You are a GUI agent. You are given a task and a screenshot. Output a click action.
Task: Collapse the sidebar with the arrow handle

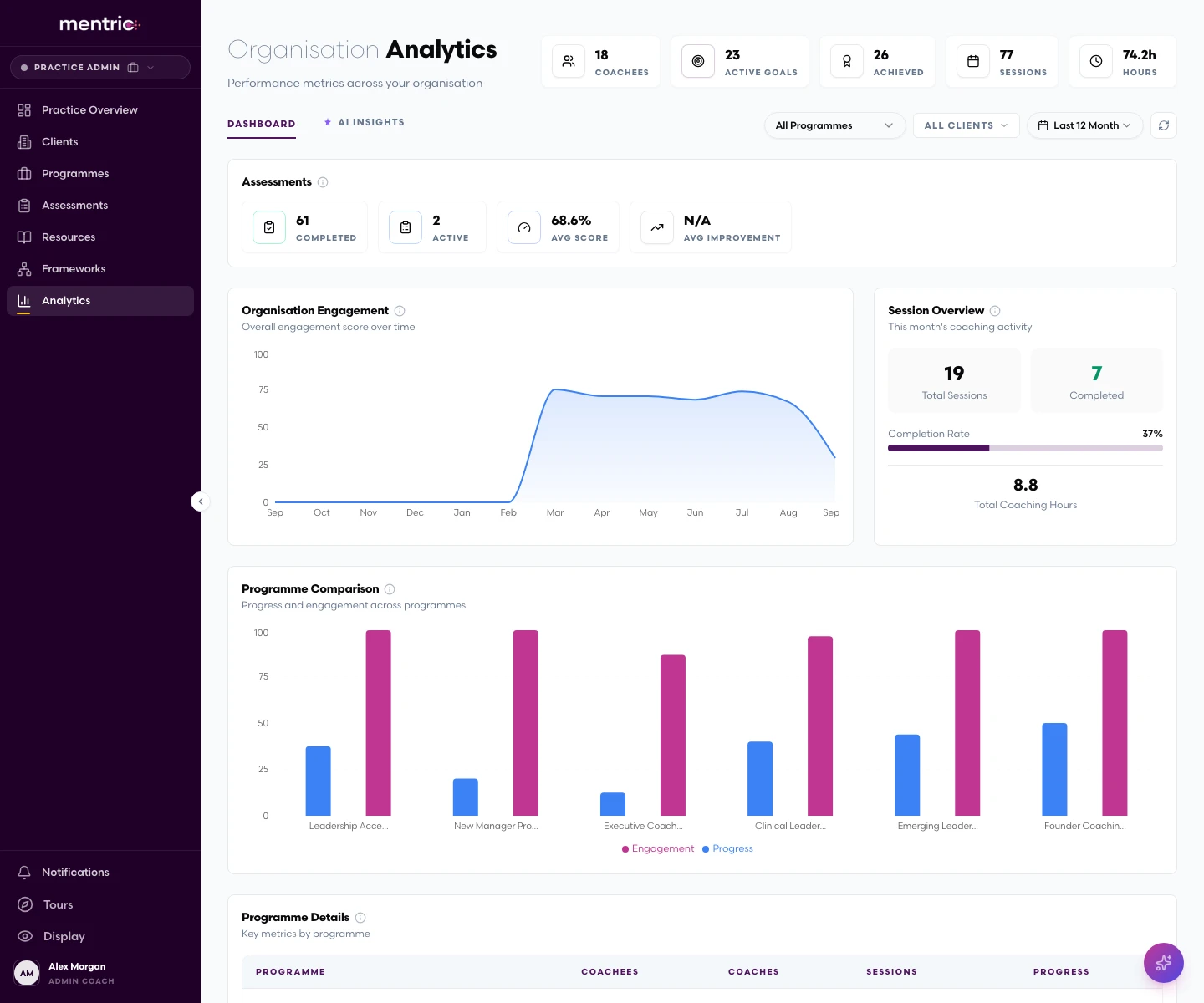200,501
